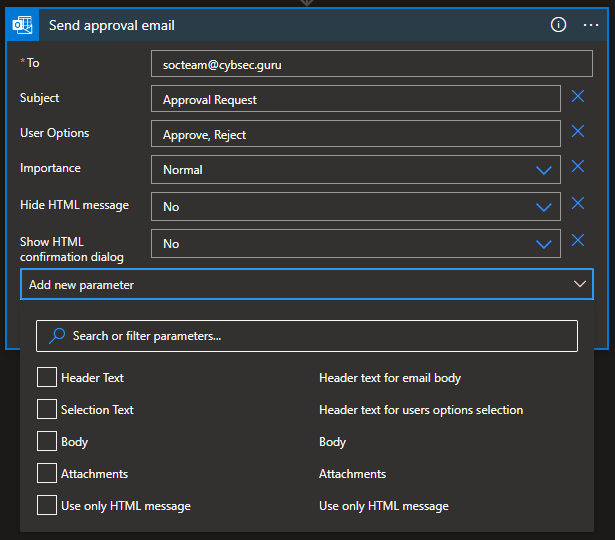Remove Show HTML confirmation dialog parameter

(577, 241)
